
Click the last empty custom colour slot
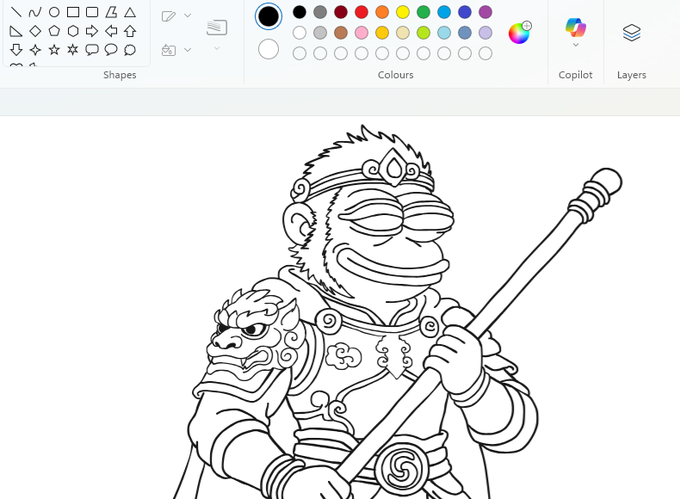click(485, 53)
